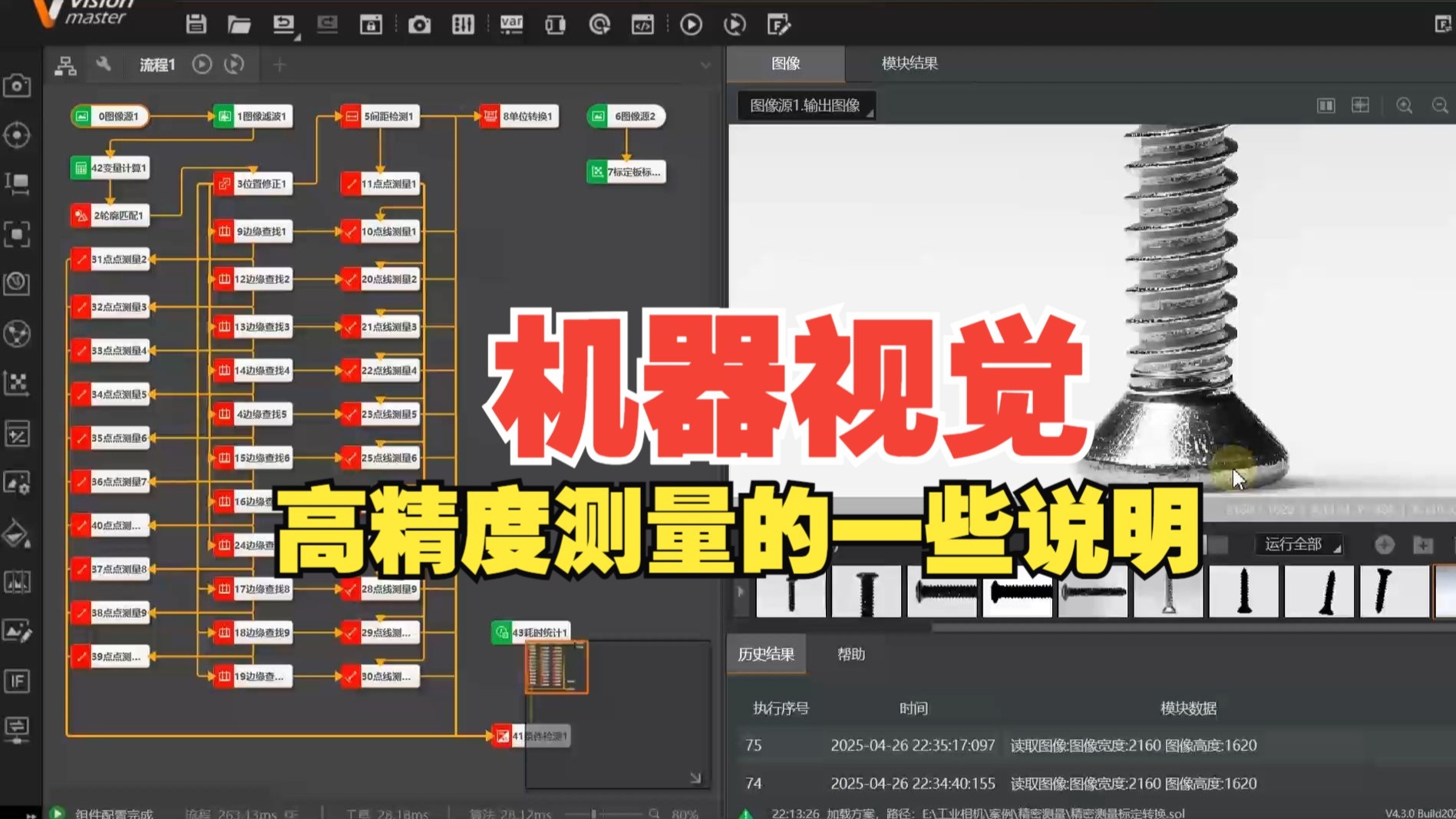Select the 5间距检测1 node
Viewport: 1456px width, 819px height.
coord(380,116)
